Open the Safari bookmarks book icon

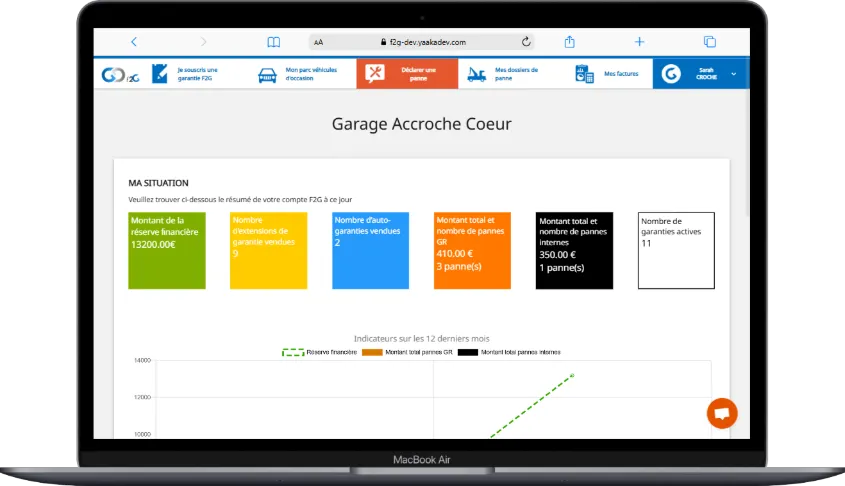(x=273, y=42)
